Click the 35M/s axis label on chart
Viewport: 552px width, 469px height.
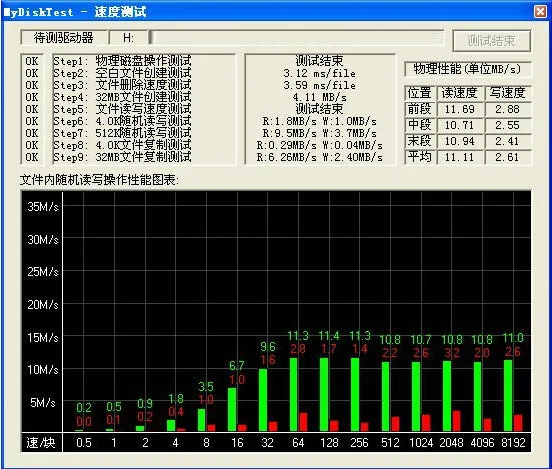[x=43, y=206]
